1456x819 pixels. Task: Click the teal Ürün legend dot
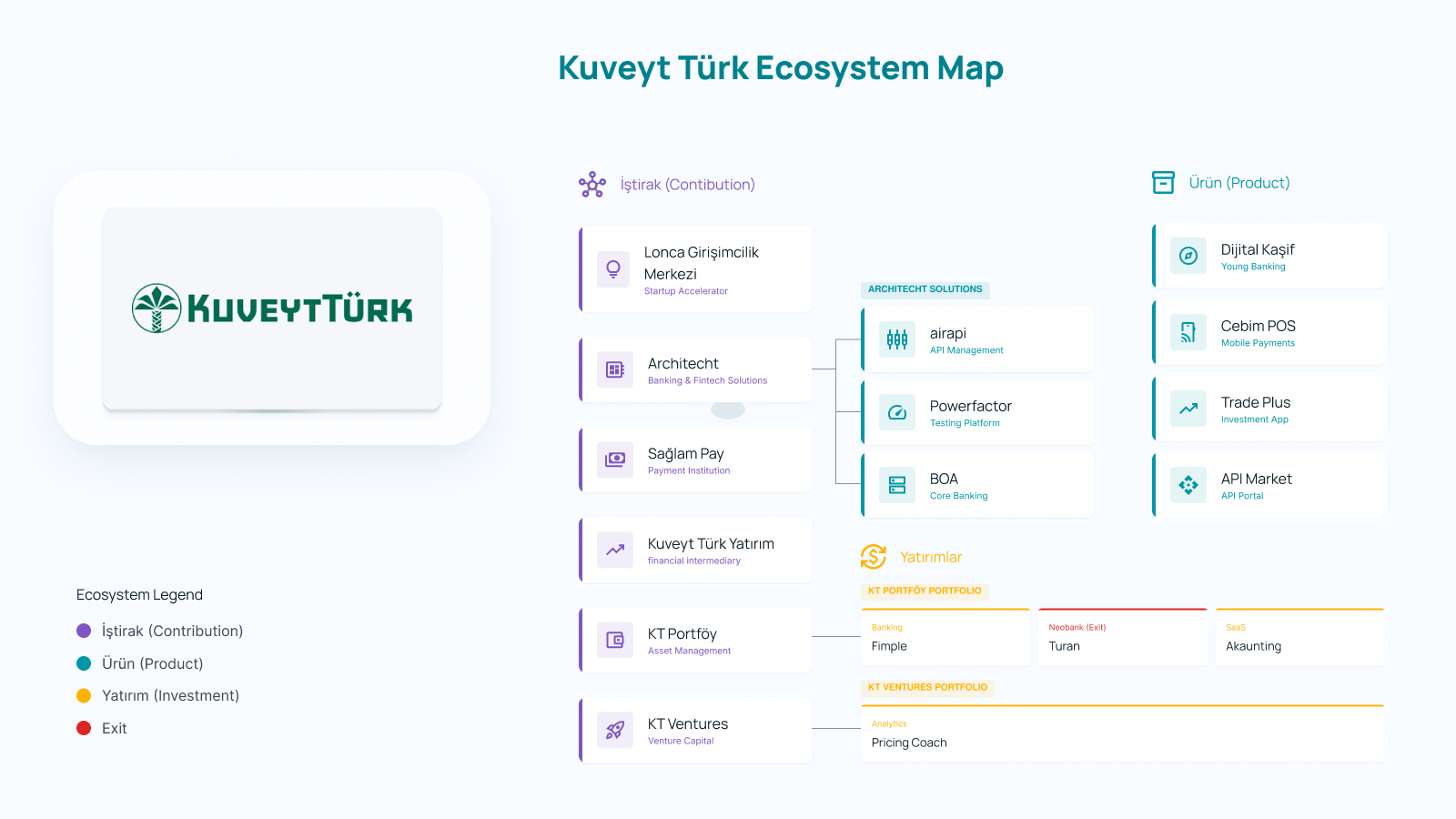[84, 663]
